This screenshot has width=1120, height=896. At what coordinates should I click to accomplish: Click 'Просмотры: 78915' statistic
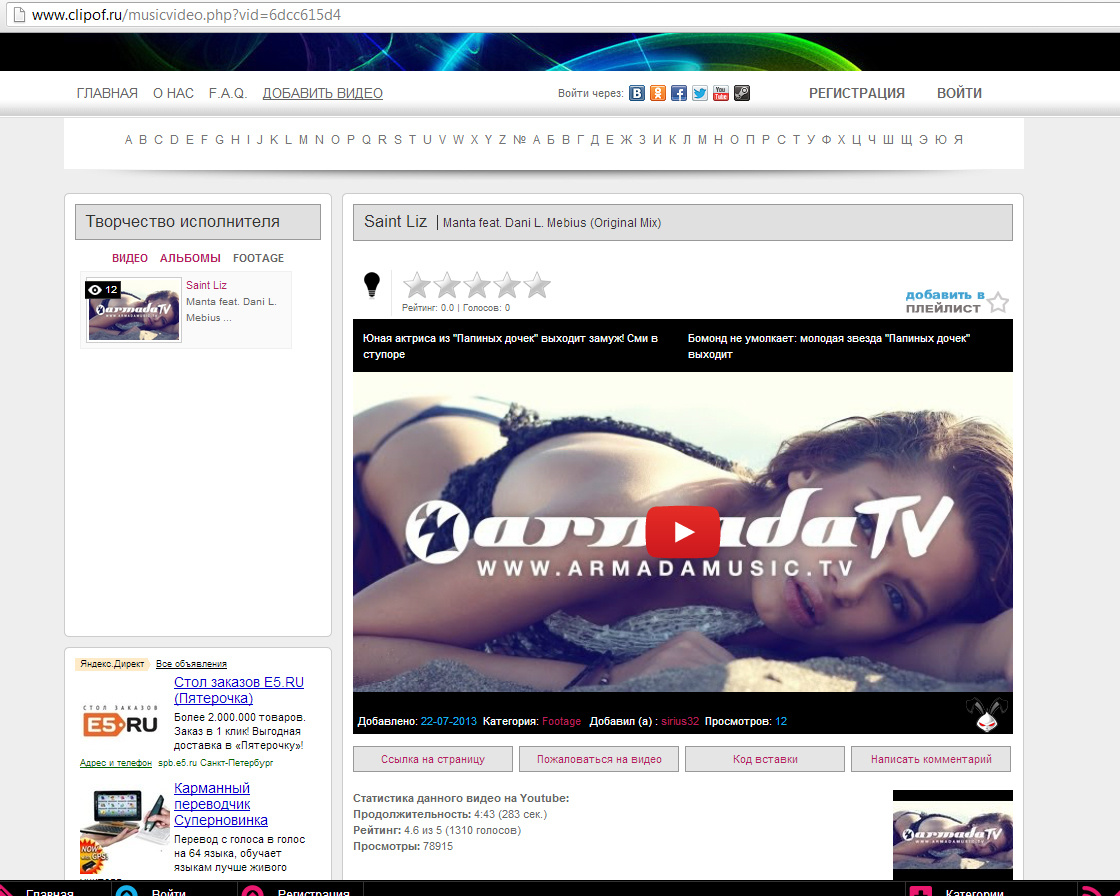(403, 847)
